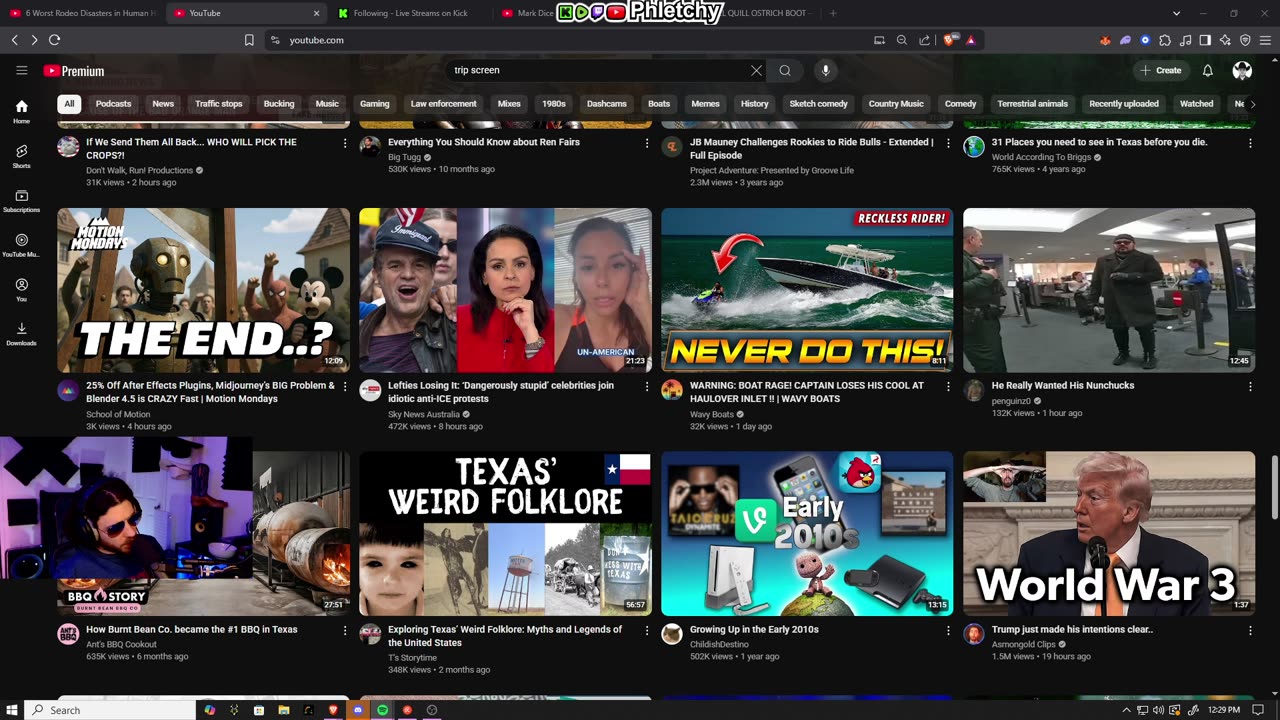Select the Gaming filter chip
The height and width of the screenshot is (720, 1280).
click(x=374, y=104)
